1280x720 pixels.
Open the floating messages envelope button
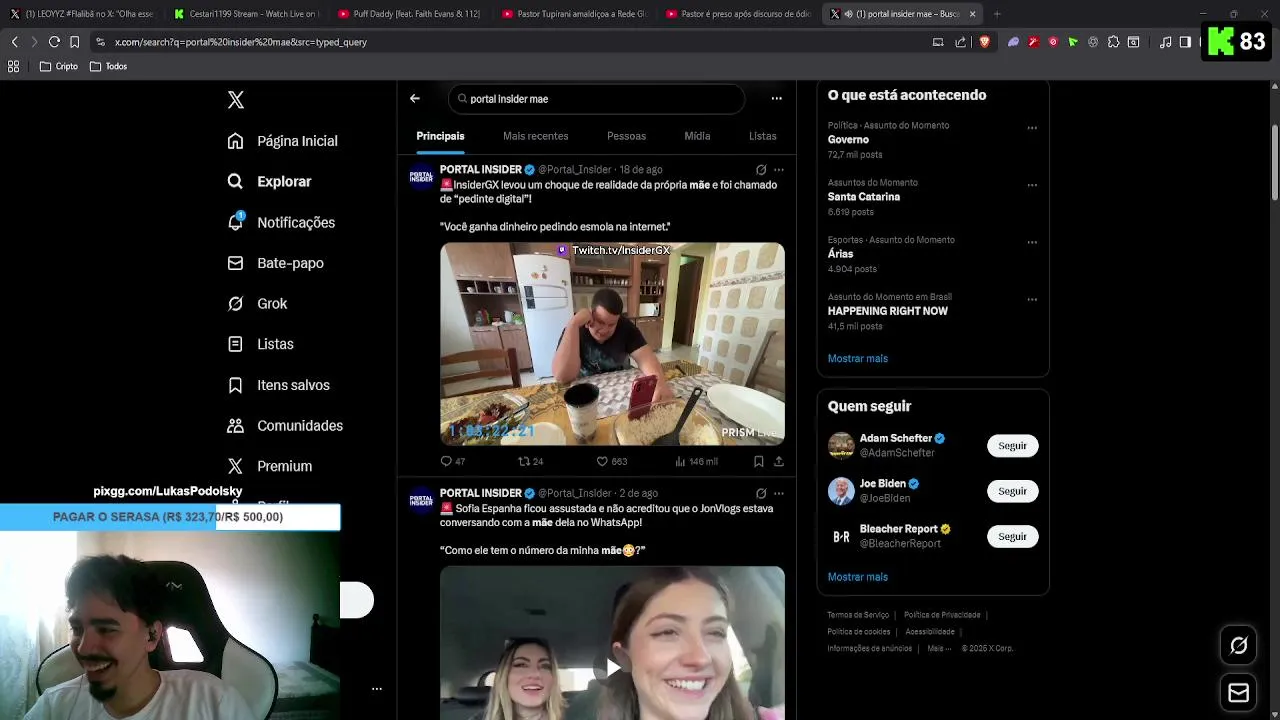coord(1238,692)
